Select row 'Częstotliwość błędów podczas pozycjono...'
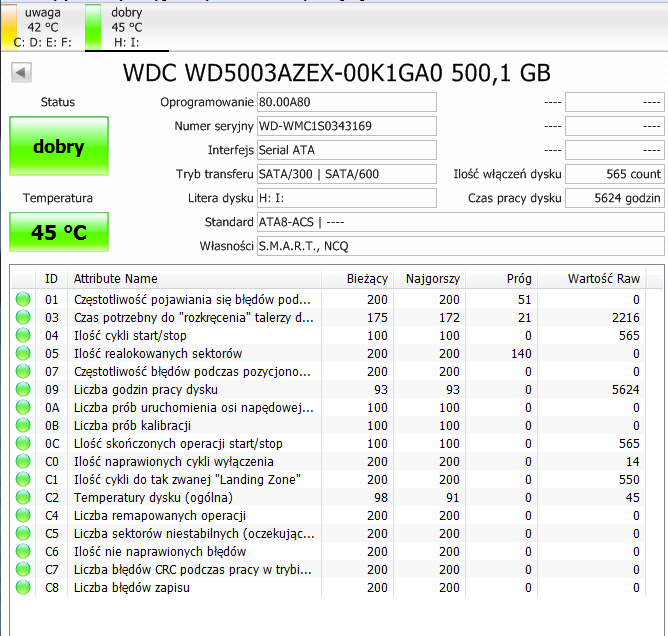 point(328,371)
